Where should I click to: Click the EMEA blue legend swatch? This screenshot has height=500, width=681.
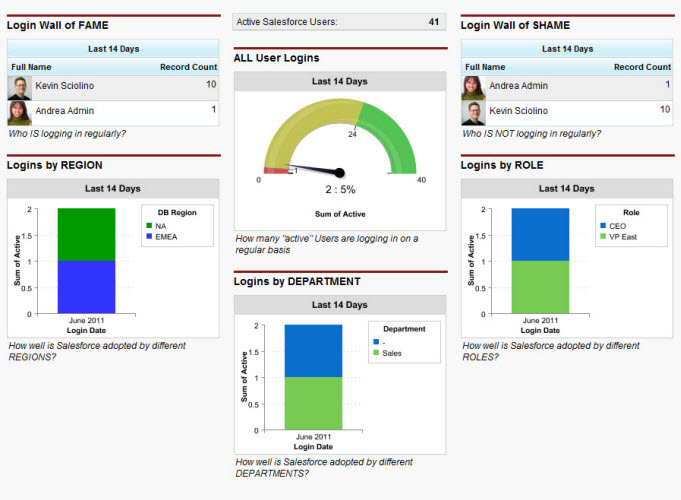(x=149, y=236)
